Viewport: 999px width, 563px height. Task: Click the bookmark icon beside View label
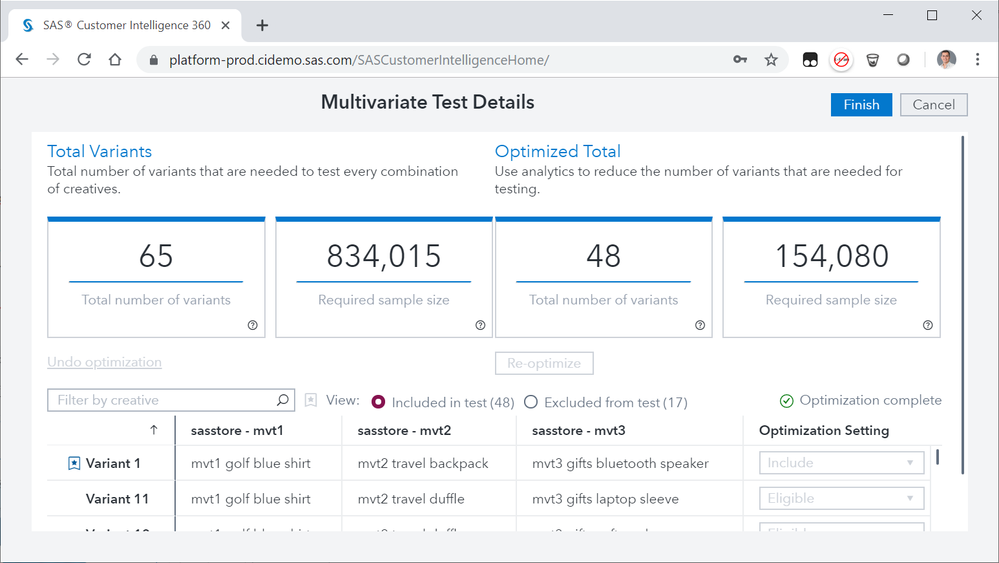click(x=311, y=400)
